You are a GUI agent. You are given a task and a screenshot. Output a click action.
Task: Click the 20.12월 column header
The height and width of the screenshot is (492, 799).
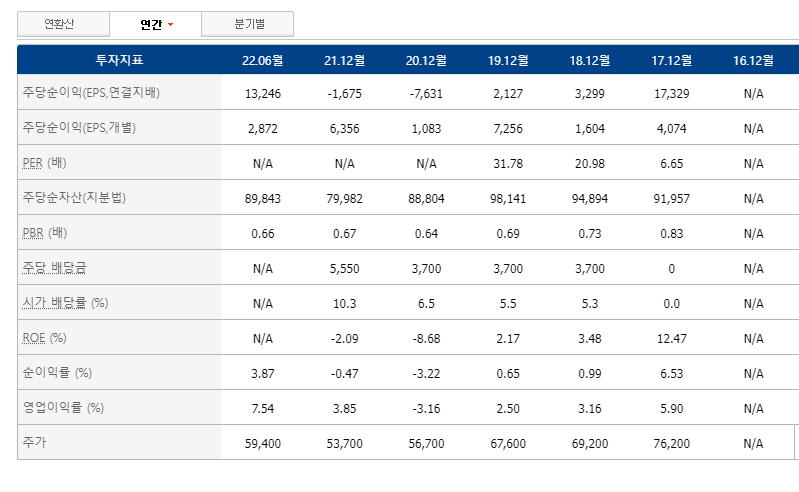(426, 61)
